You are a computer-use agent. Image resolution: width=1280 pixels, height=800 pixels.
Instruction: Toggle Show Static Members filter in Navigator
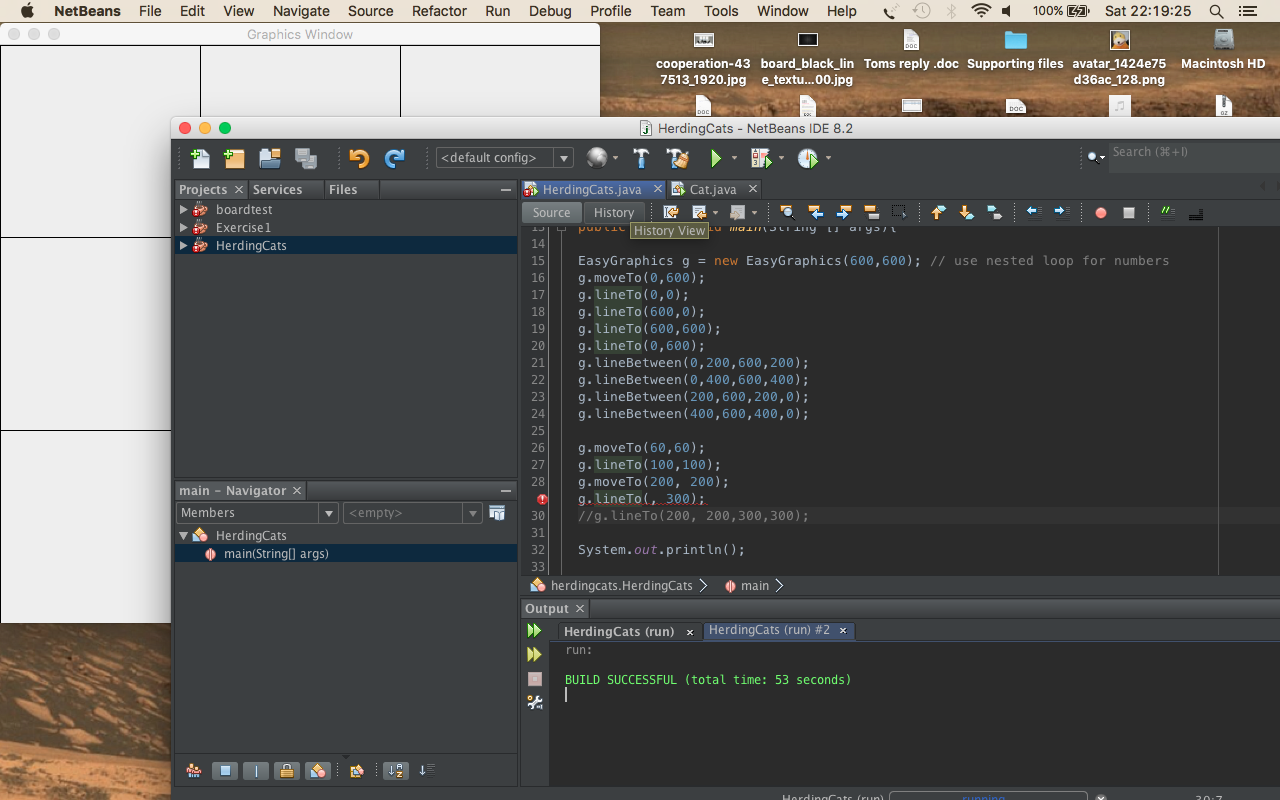coord(256,771)
